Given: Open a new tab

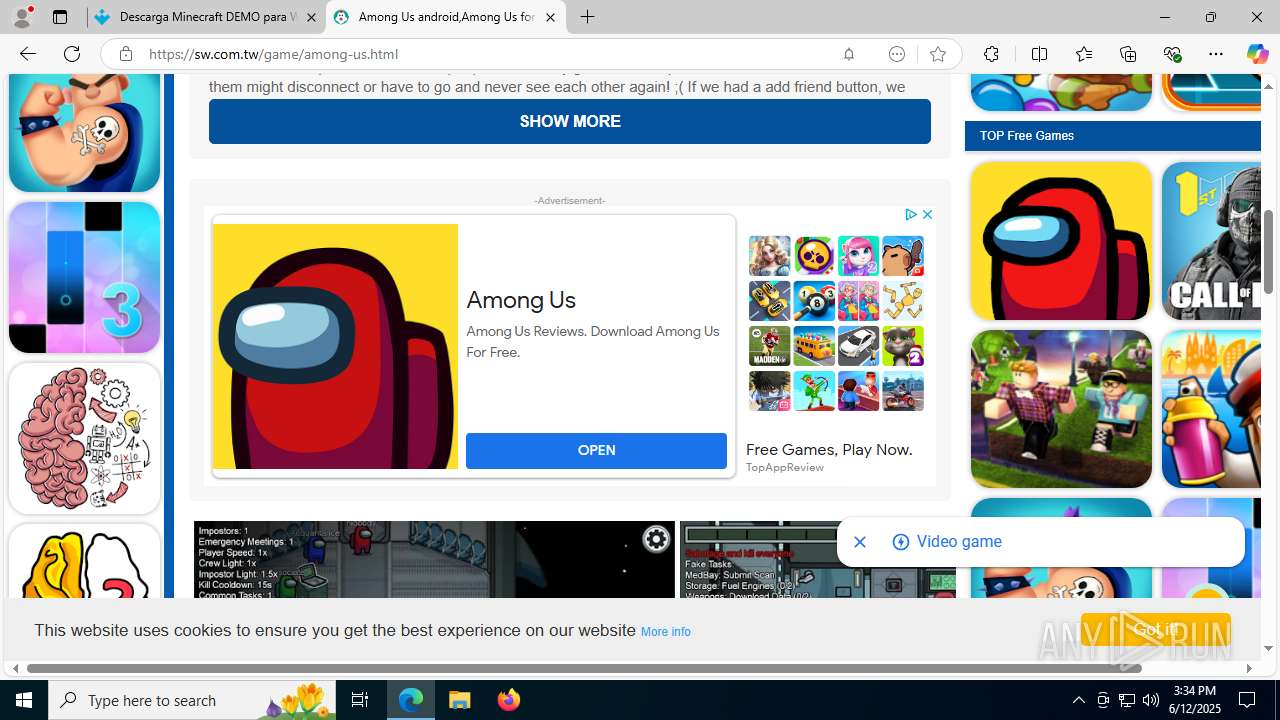Looking at the screenshot, I should (x=587, y=17).
